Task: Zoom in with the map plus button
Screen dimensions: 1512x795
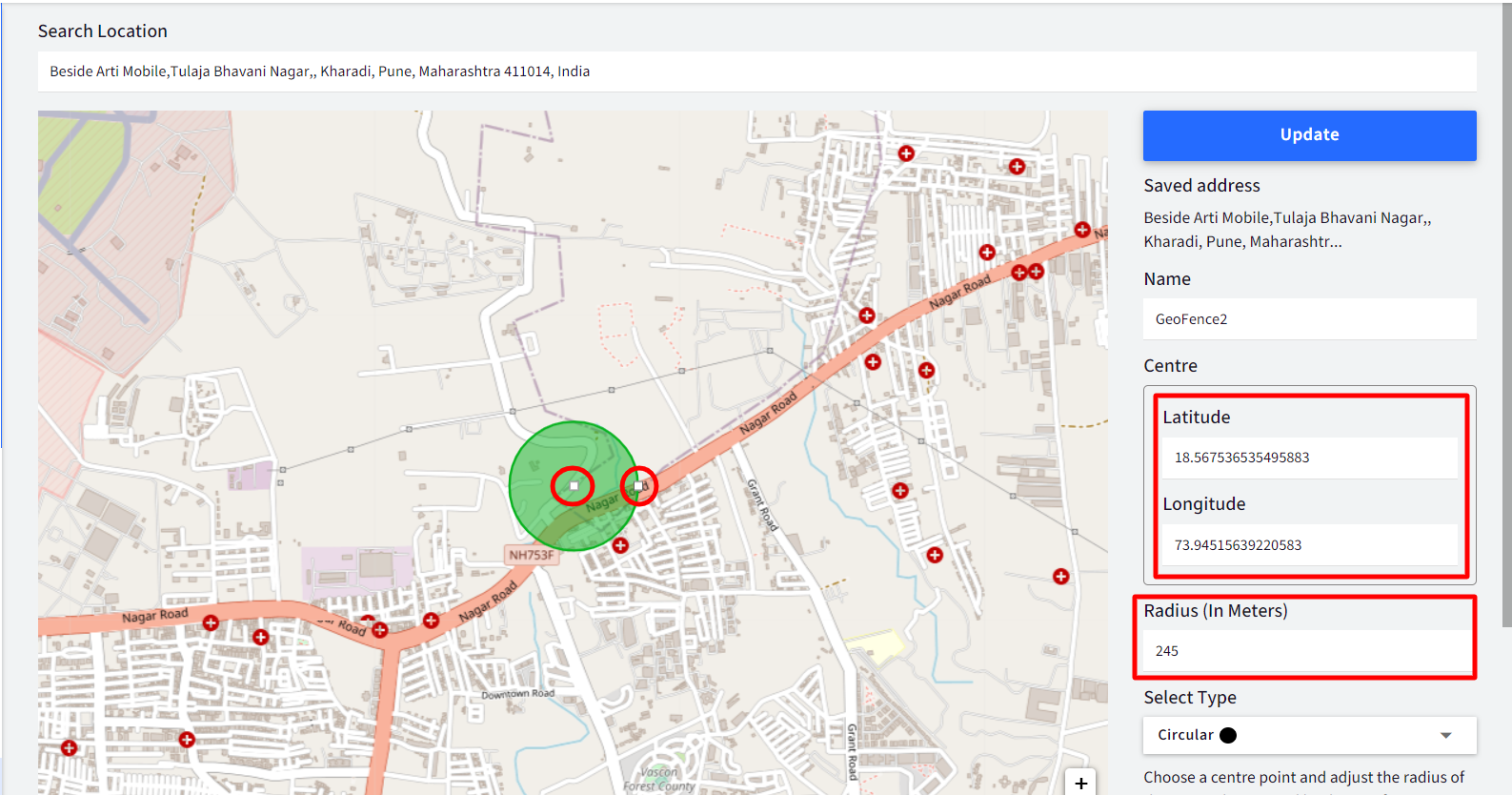Action: [1080, 783]
